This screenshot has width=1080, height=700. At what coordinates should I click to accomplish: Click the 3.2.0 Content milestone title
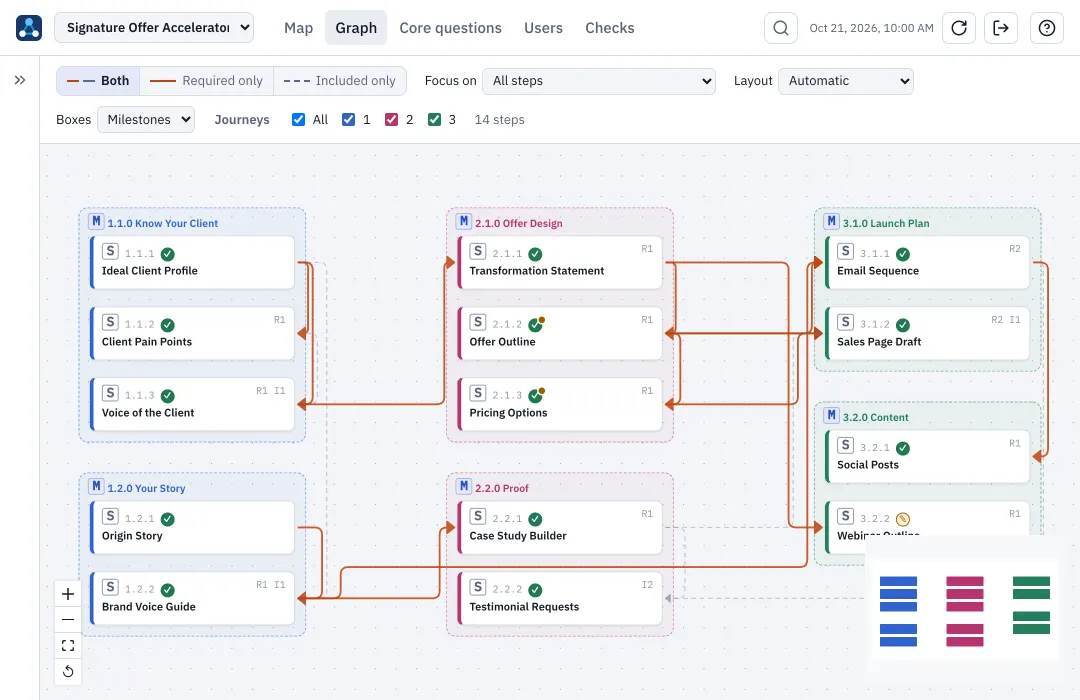(875, 418)
